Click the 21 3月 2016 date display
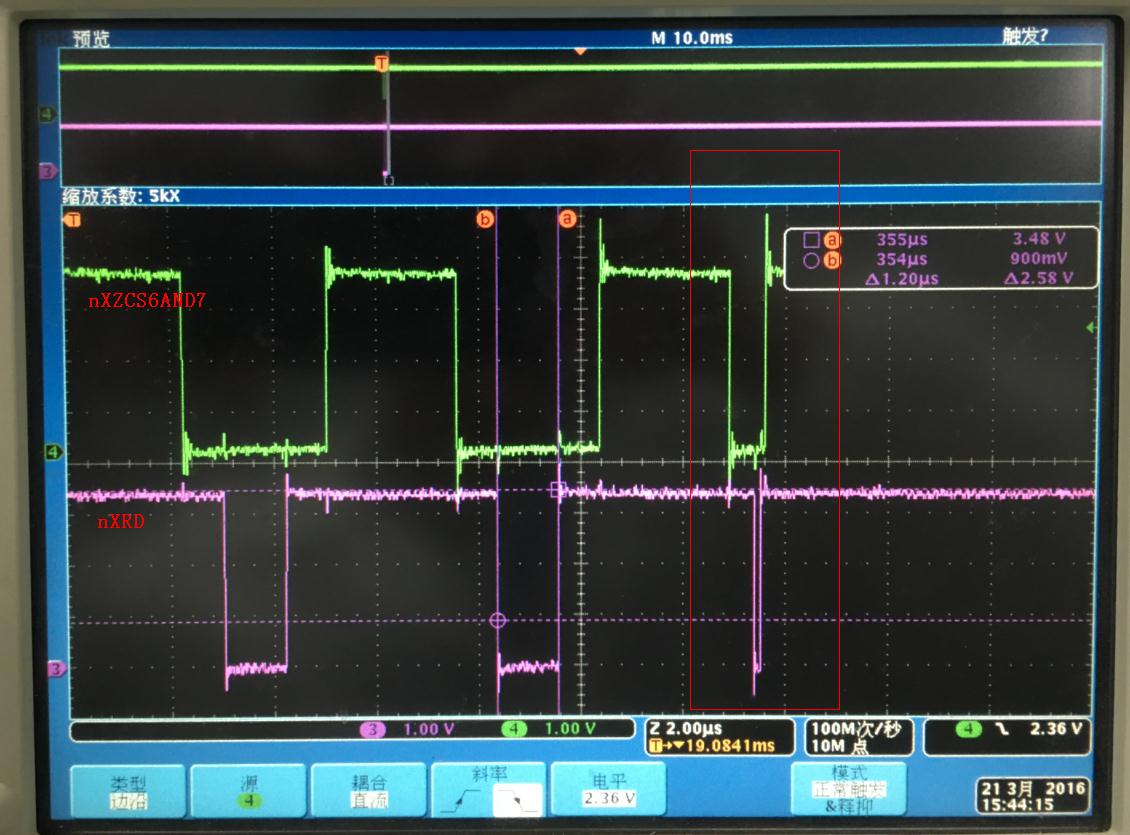This screenshot has height=835, width=1130. coord(1033,788)
